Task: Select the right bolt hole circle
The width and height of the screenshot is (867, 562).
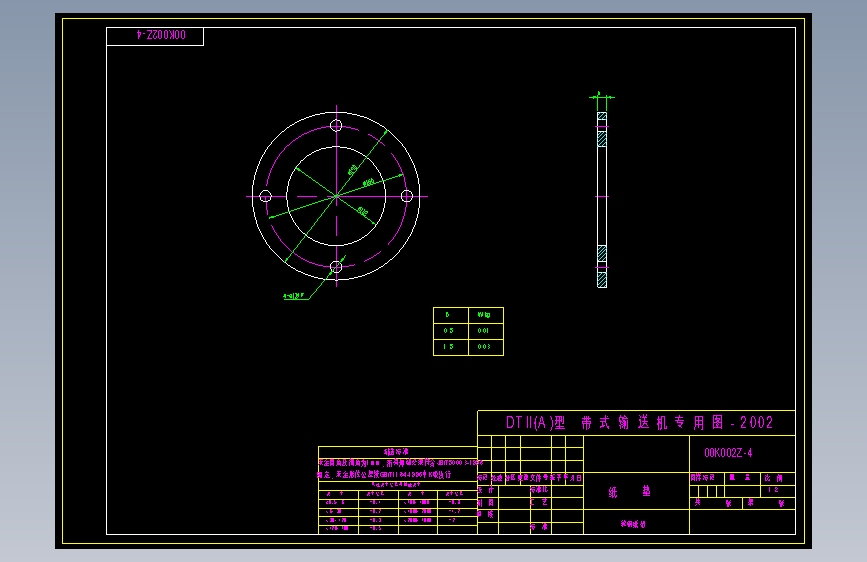Action: point(407,196)
